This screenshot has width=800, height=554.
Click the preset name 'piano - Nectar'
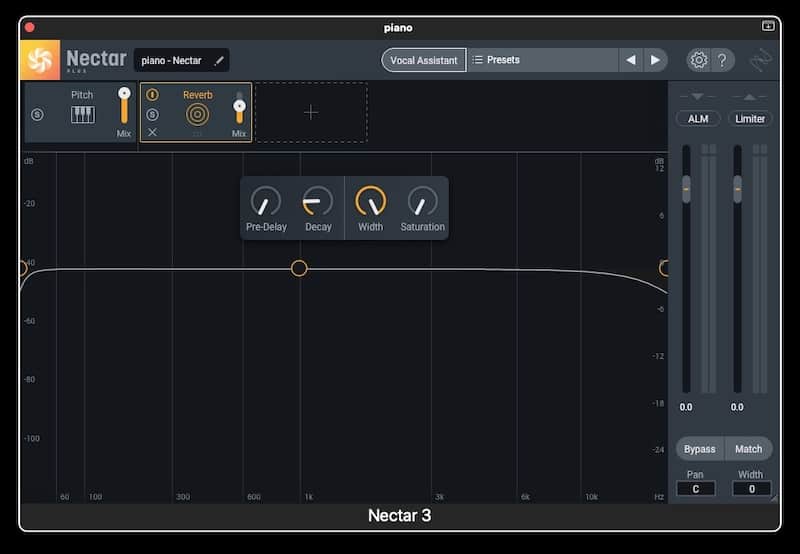coord(171,61)
